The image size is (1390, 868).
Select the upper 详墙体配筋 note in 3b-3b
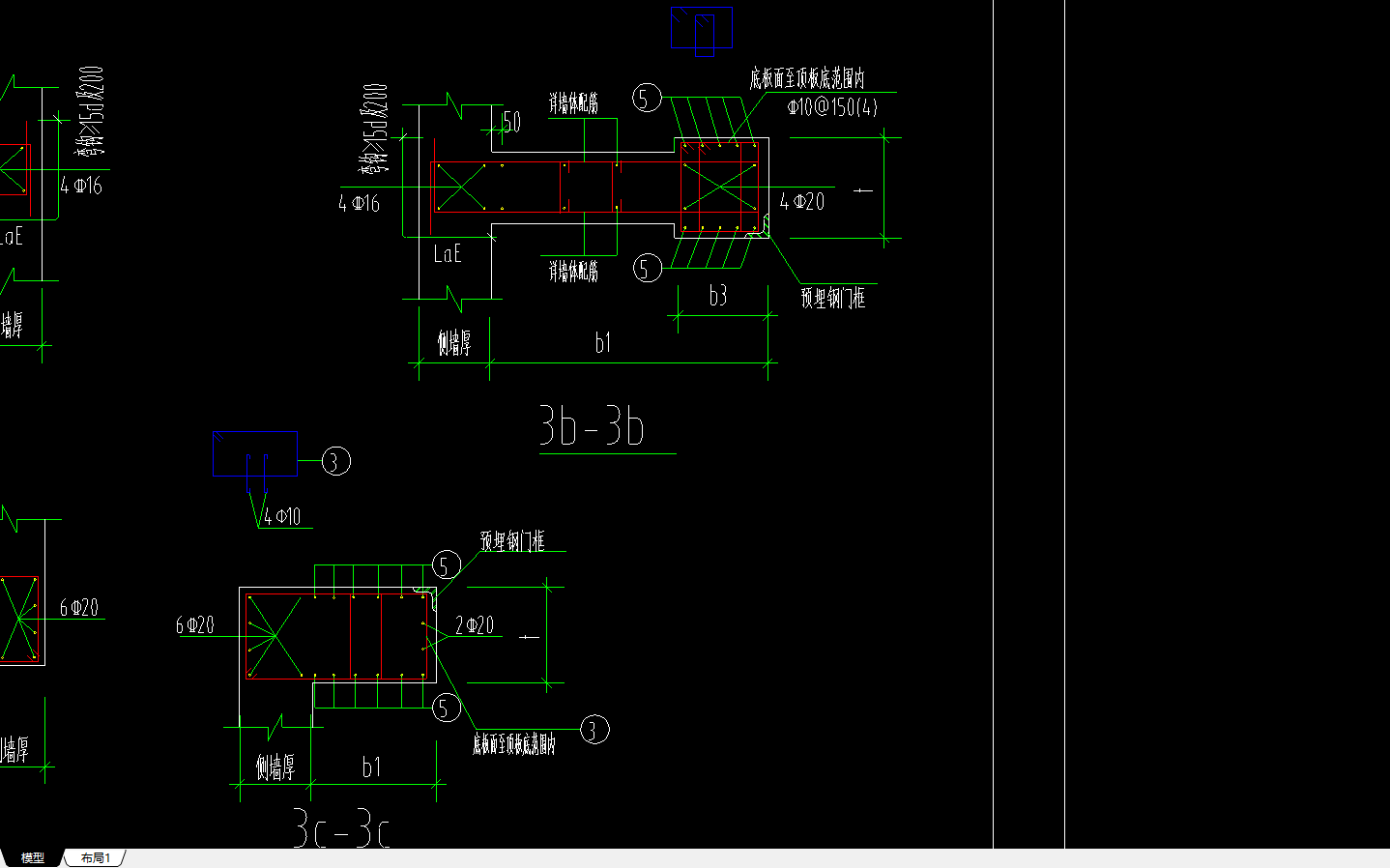[x=574, y=102]
